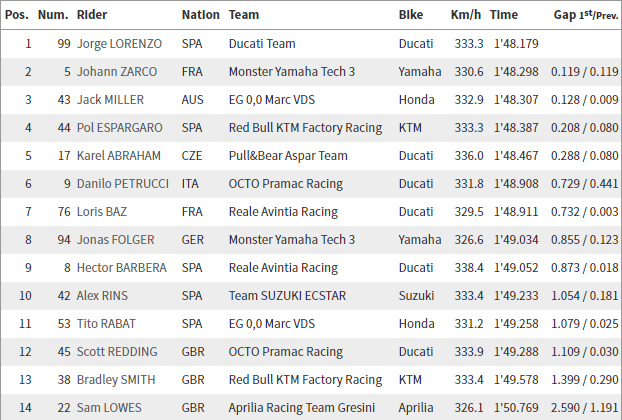Select Tito RABAT in position 11

(106, 324)
